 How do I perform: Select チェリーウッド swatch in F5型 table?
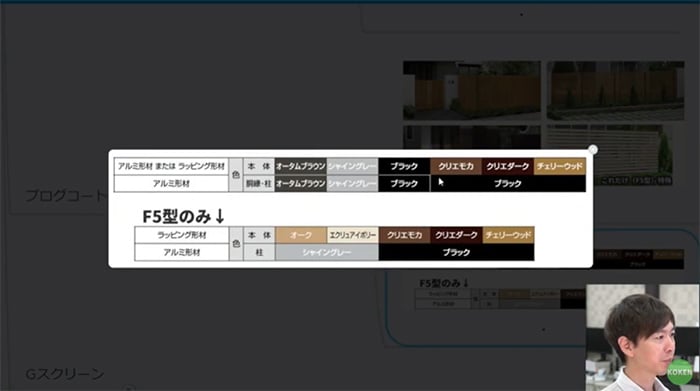point(508,235)
